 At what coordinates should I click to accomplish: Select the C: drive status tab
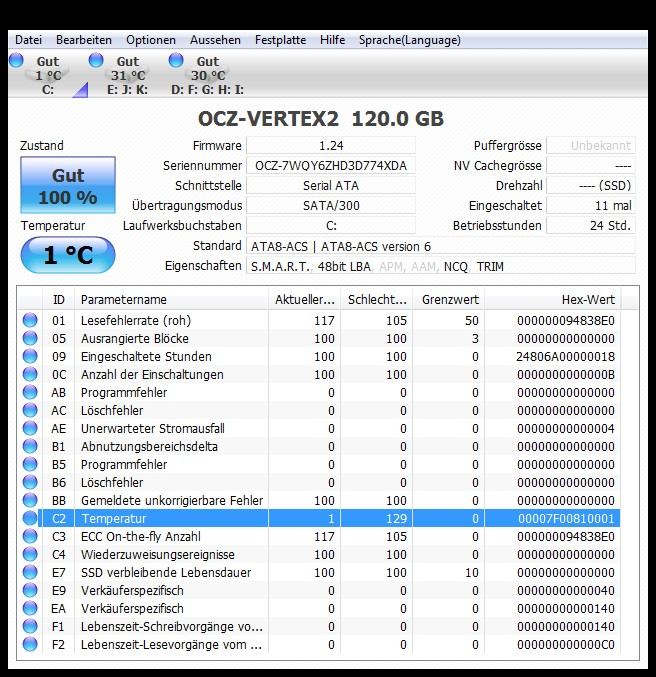[48, 75]
